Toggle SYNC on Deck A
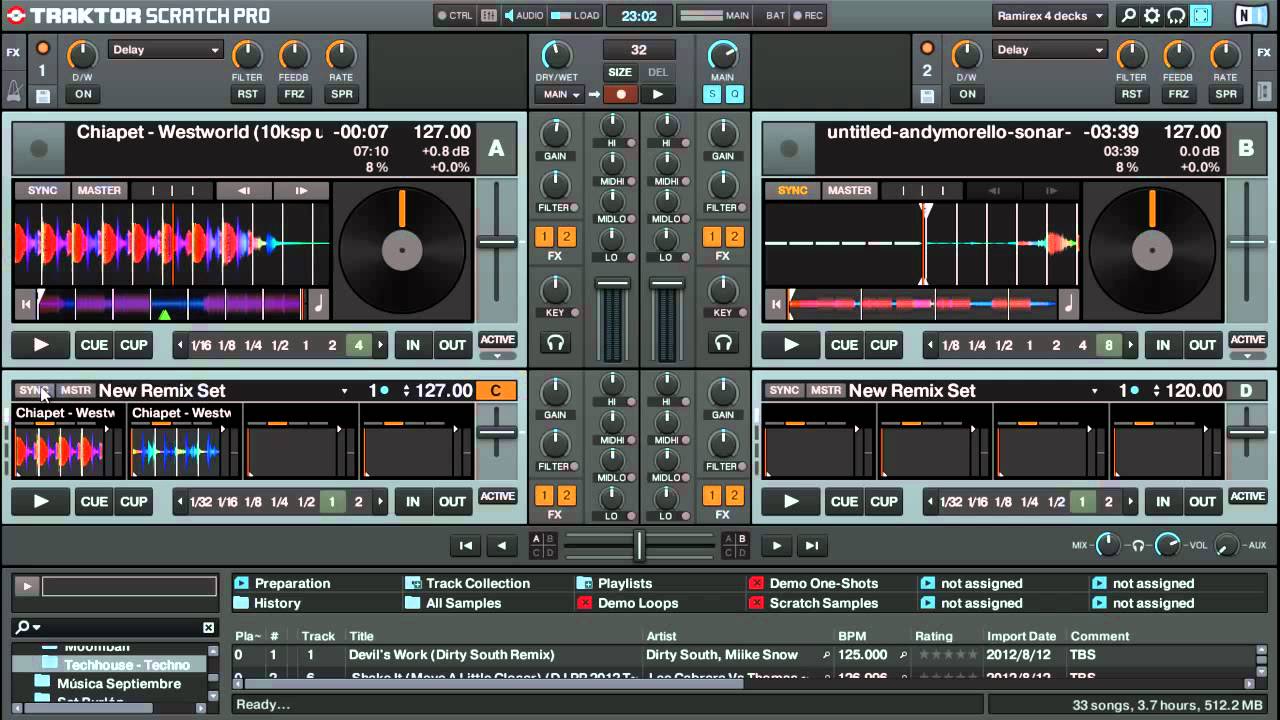The height and width of the screenshot is (720, 1280). pyautogui.click(x=42, y=190)
